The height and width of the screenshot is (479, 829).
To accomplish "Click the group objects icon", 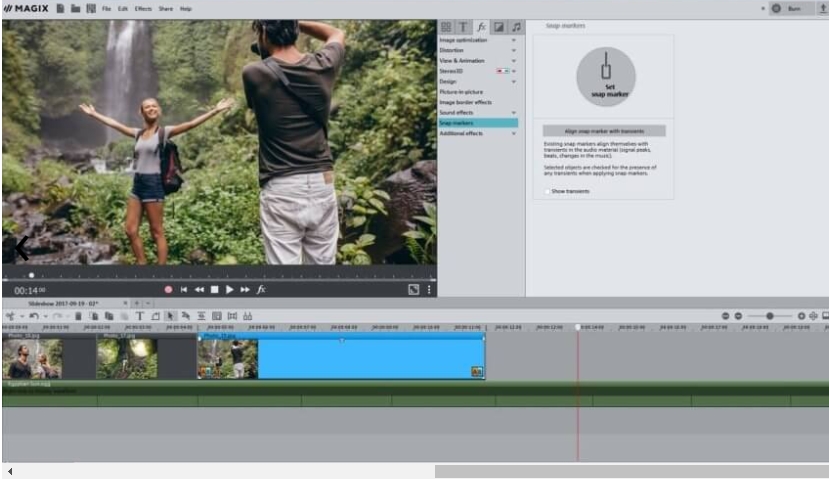I will click(232, 316).
